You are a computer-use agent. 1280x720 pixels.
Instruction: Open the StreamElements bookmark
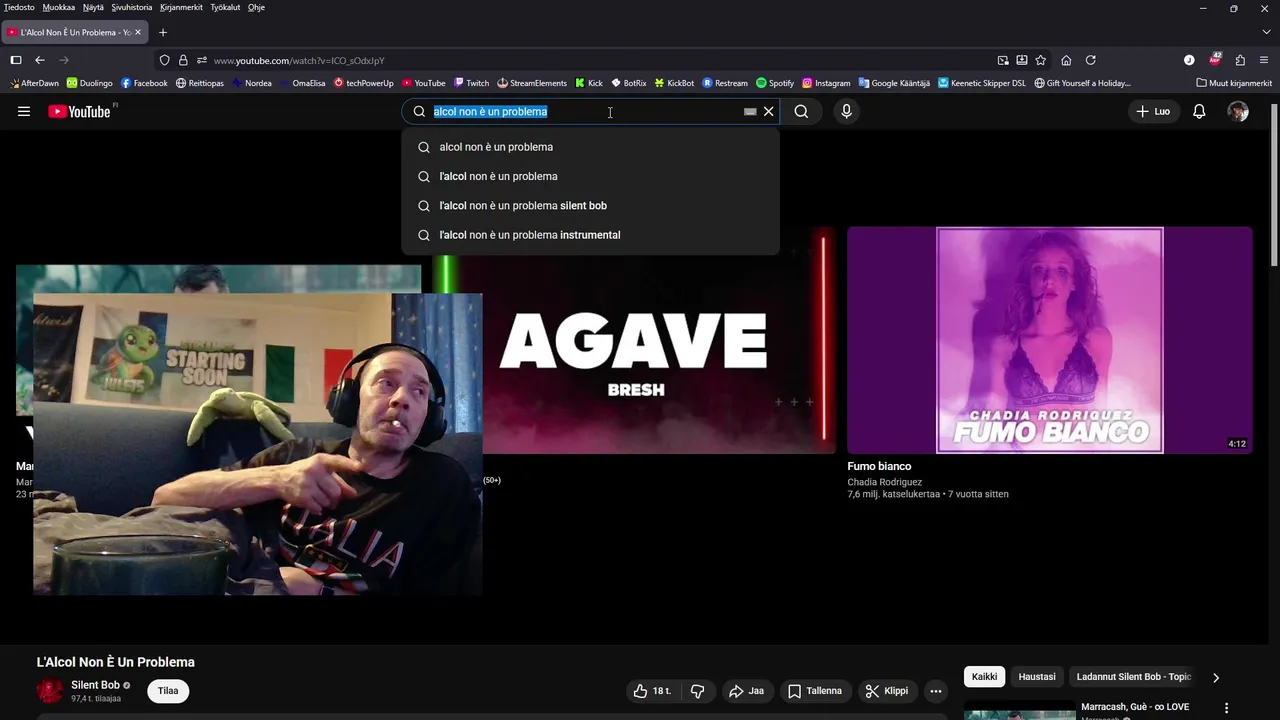point(532,83)
